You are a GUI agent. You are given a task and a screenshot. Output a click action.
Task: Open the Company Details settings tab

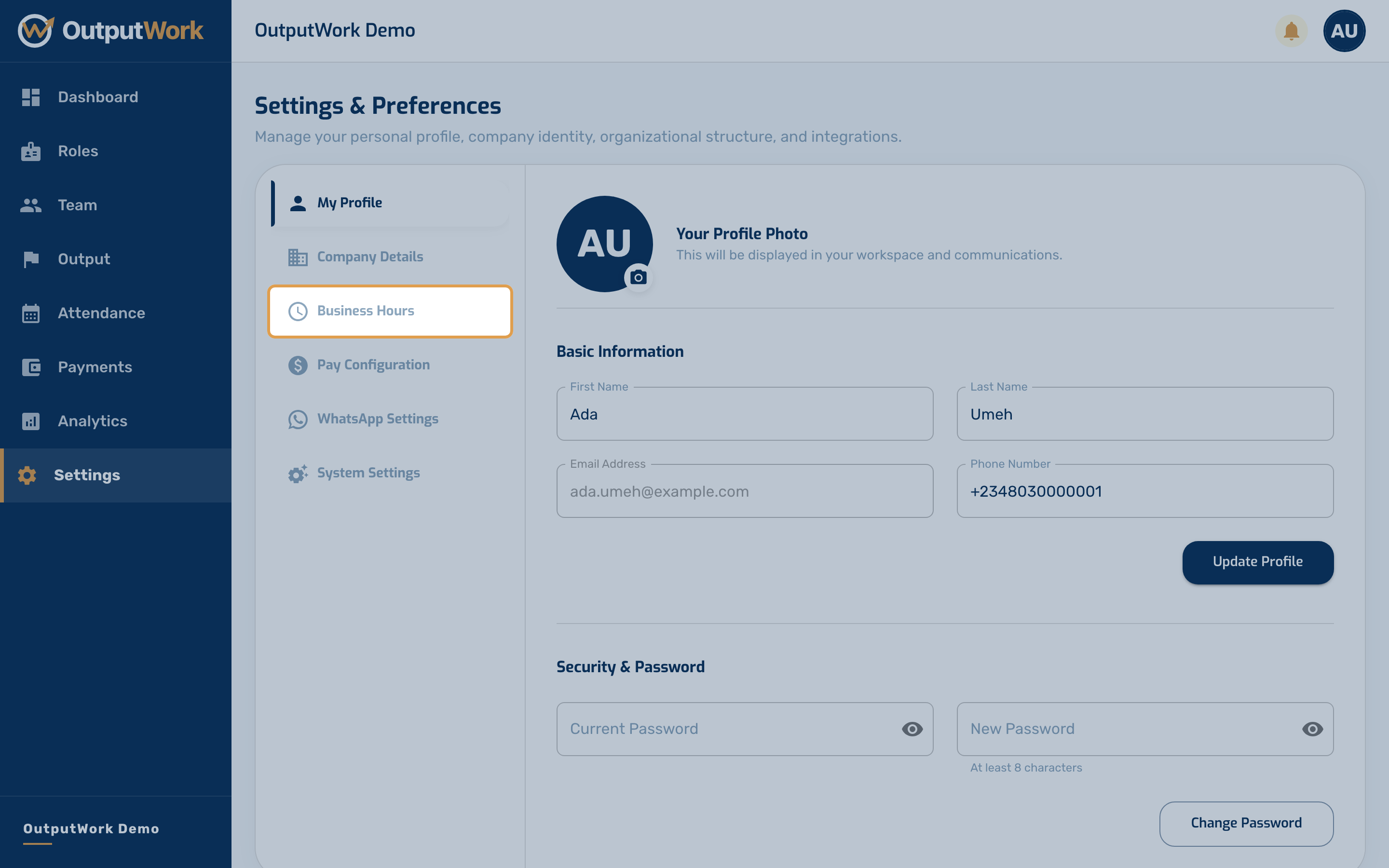390,257
